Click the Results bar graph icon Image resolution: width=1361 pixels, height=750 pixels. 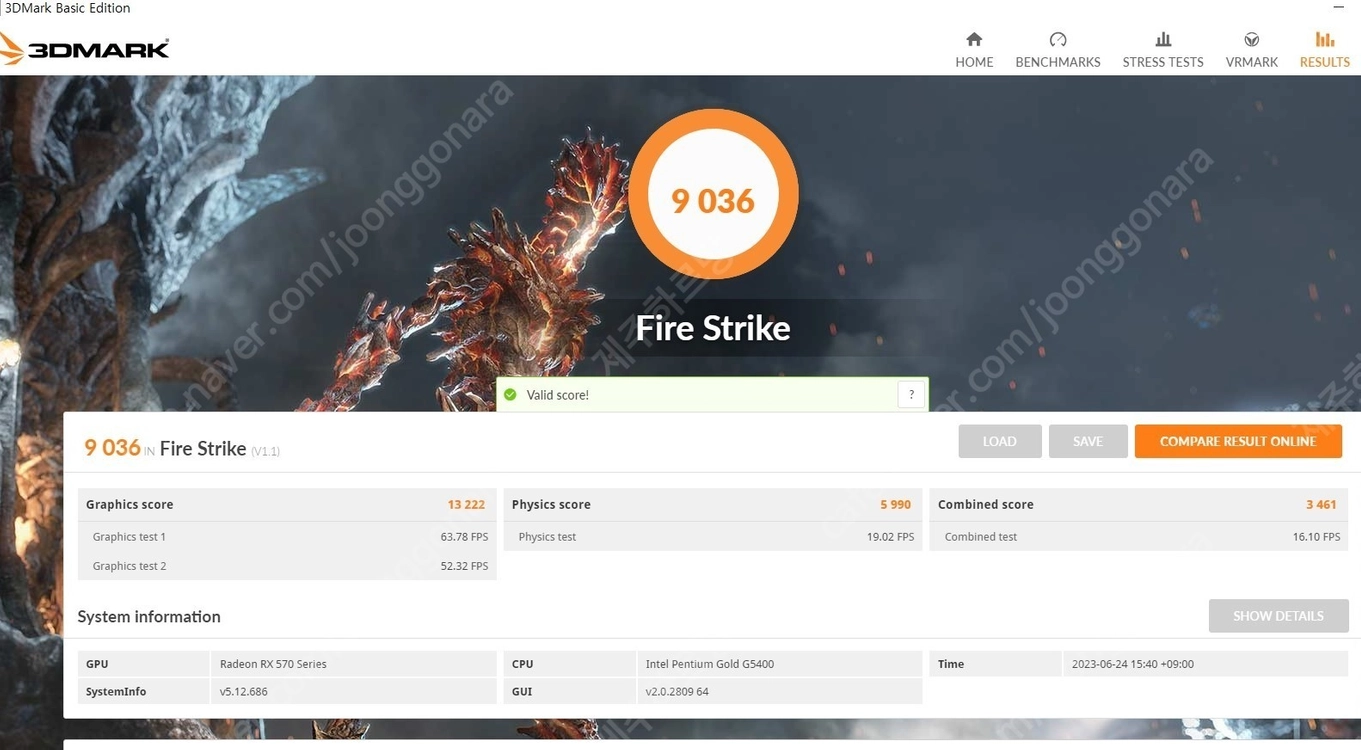(1325, 39)
